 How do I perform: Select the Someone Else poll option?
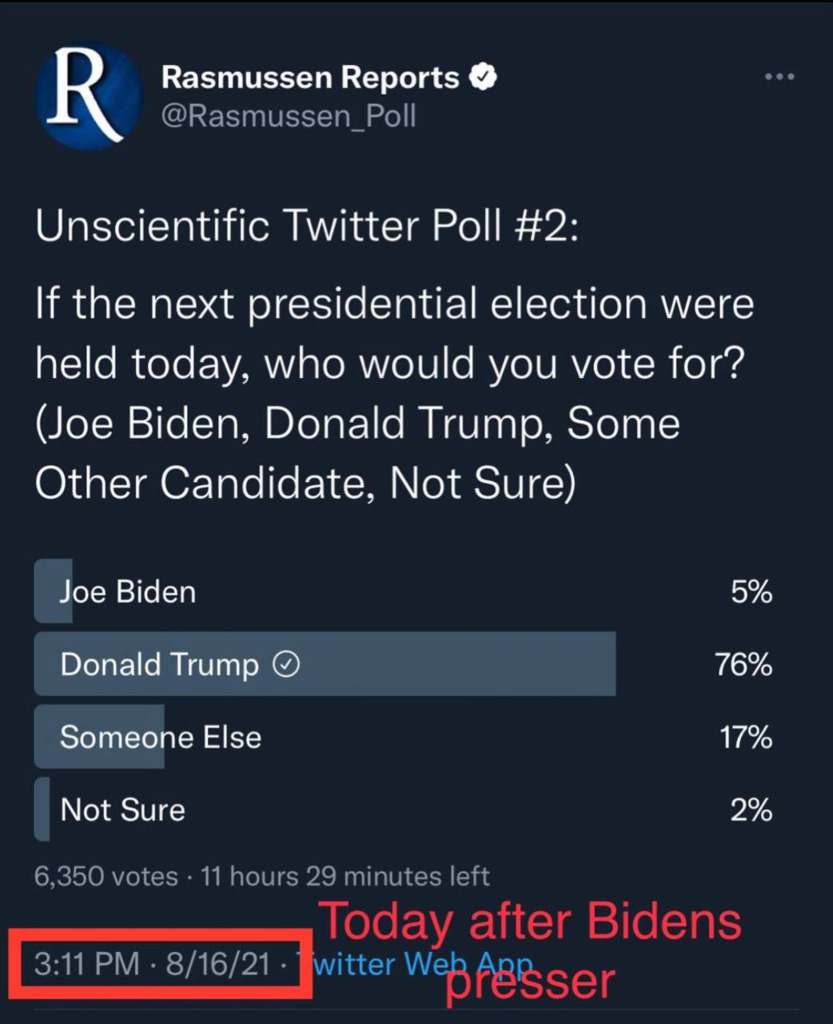click(160, 738)
